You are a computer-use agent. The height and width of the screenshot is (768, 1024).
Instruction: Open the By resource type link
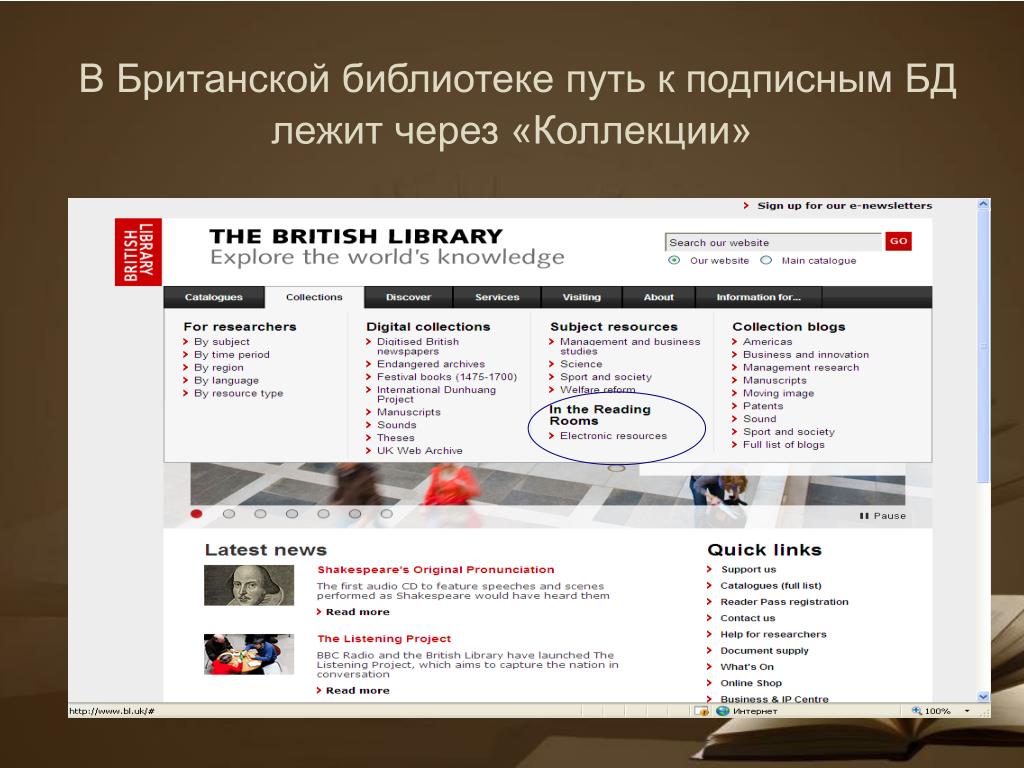coord(238,393)
